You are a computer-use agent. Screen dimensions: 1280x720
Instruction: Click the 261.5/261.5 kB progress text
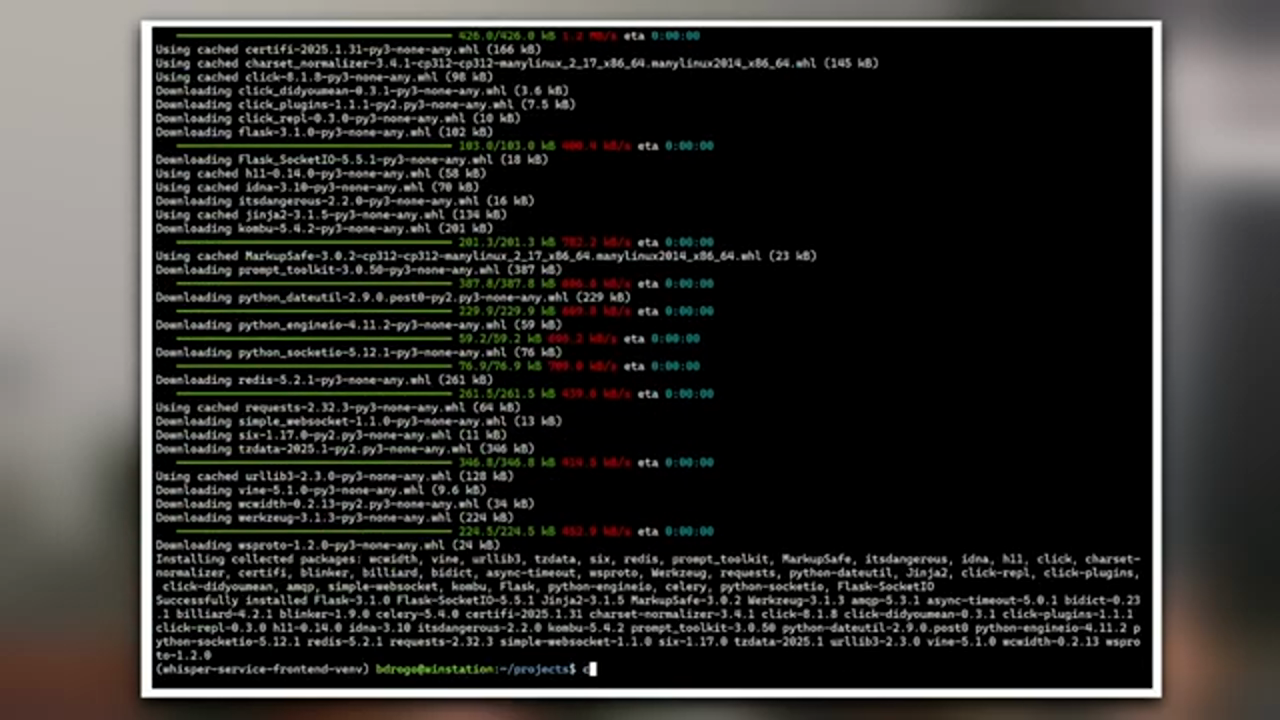click(x=507, y=394)
